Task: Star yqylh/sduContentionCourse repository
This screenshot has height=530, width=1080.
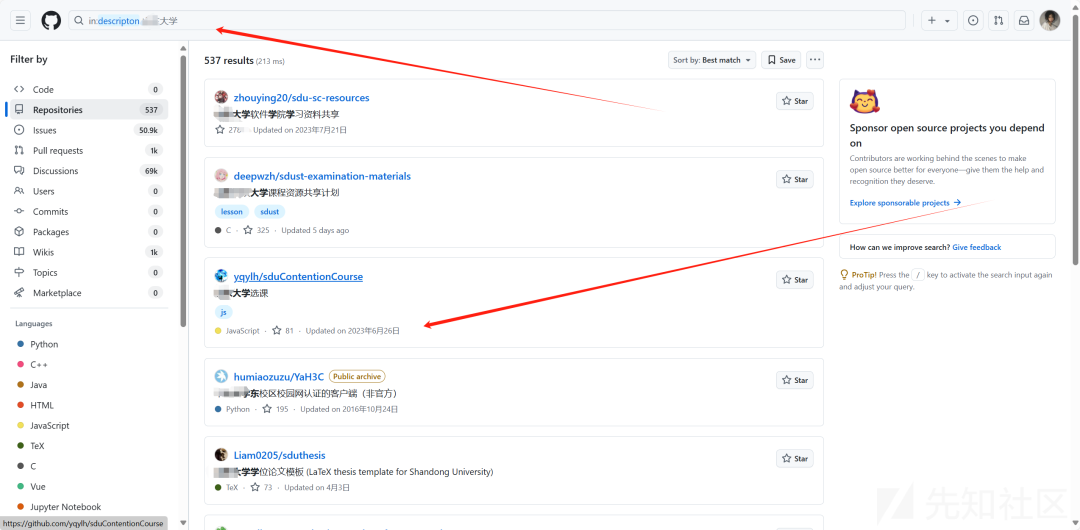Action: (x=795, y=280)
